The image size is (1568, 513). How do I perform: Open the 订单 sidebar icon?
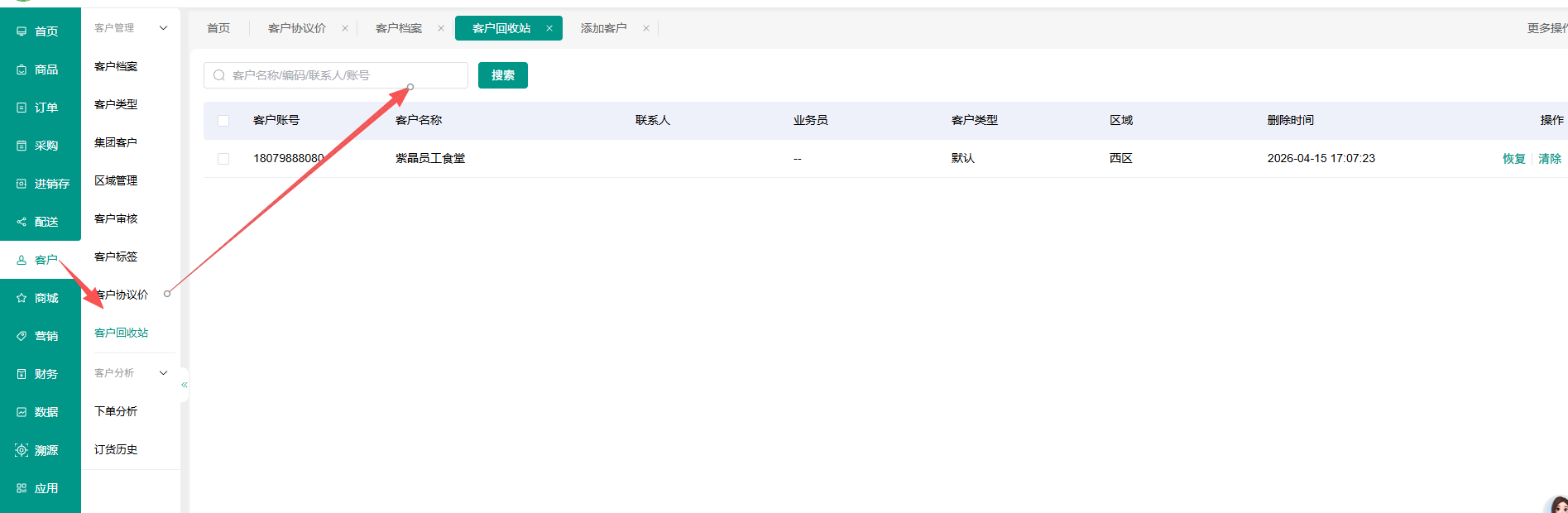point(22,108)
